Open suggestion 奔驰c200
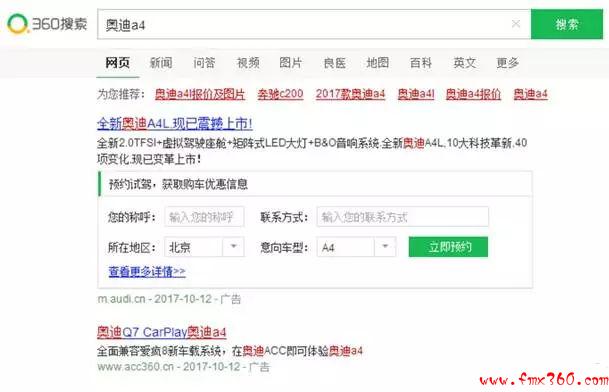The image size is (609, 392). (x=280, y=94)
